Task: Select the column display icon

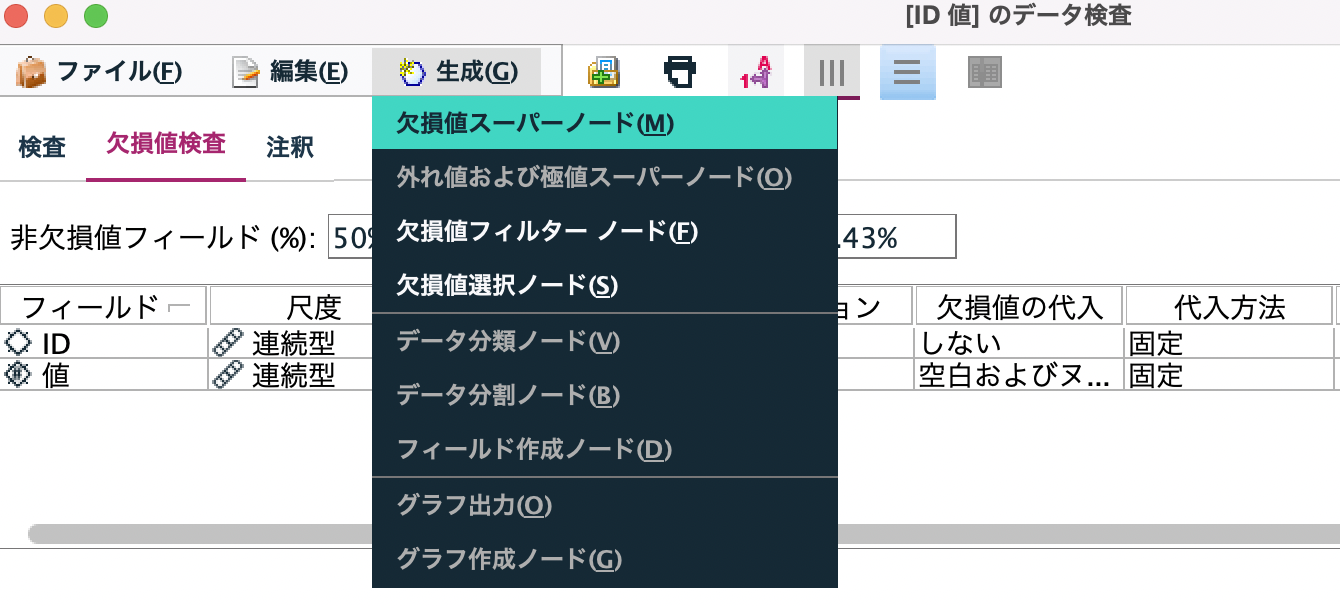Action: click(x=831, y=71)
